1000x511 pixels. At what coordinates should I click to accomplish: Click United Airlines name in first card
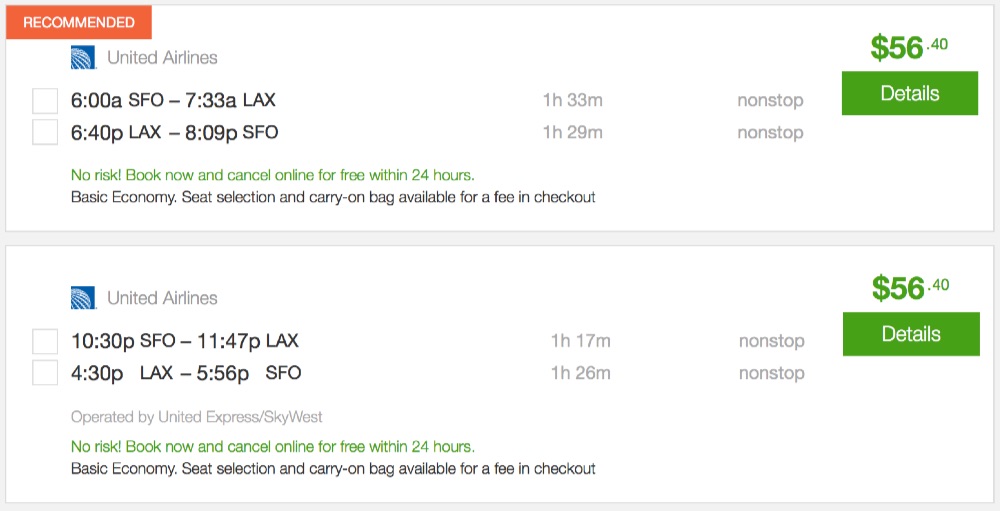[162, 58]
